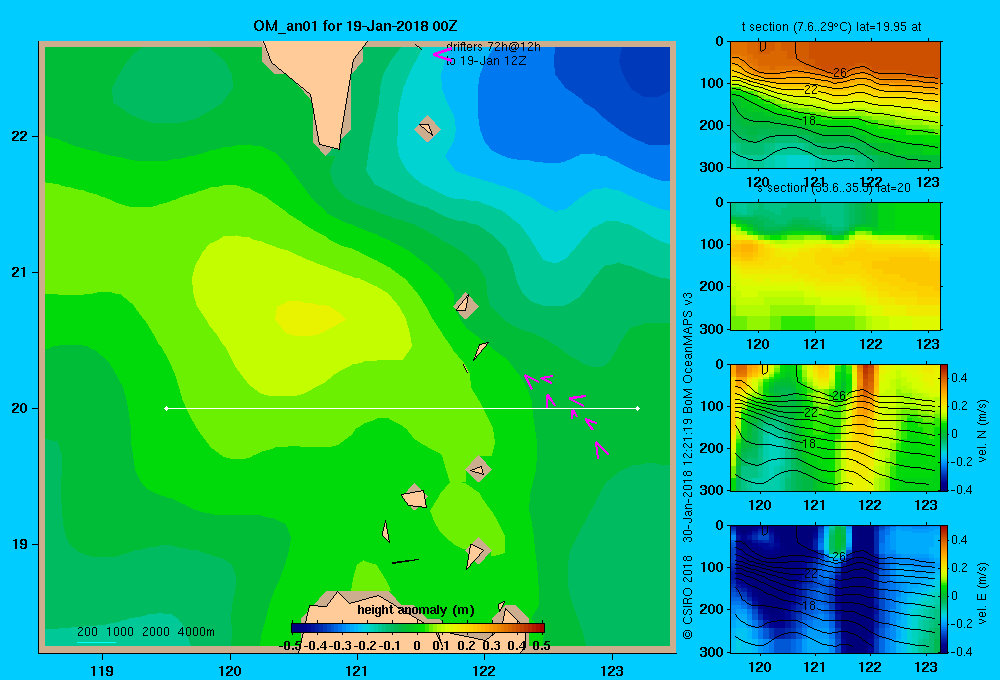Click latitude tick label '21' on the main map
This screenshot has height=680, width=1000.
pos(20,272)
